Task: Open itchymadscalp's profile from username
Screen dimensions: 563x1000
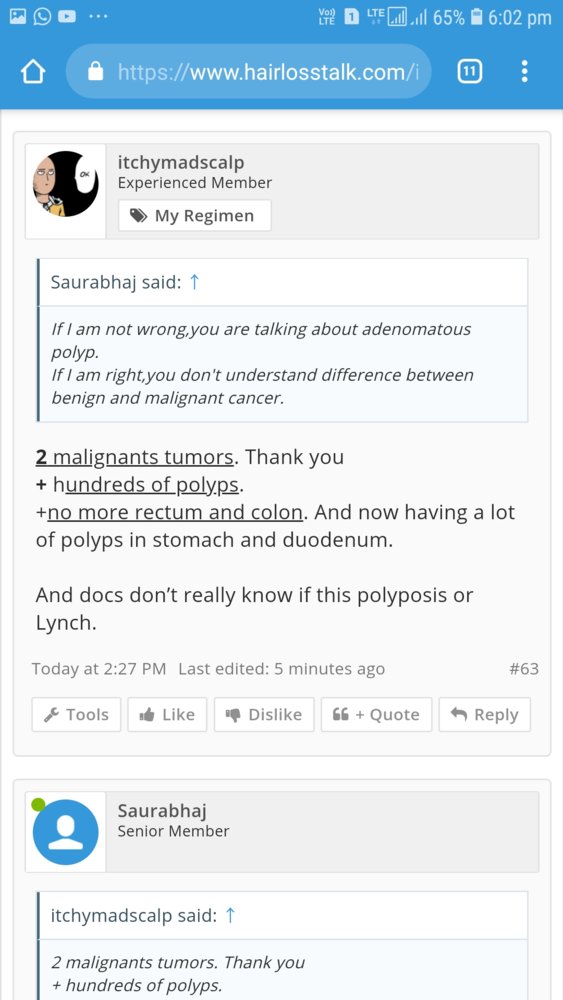Action: coord(180,163)
